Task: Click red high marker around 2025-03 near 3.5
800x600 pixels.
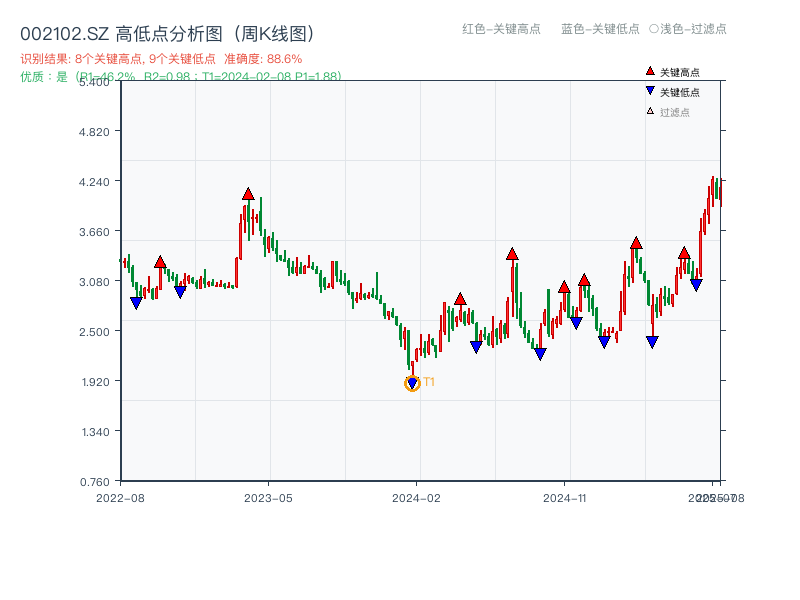Action: click(636, 243)
